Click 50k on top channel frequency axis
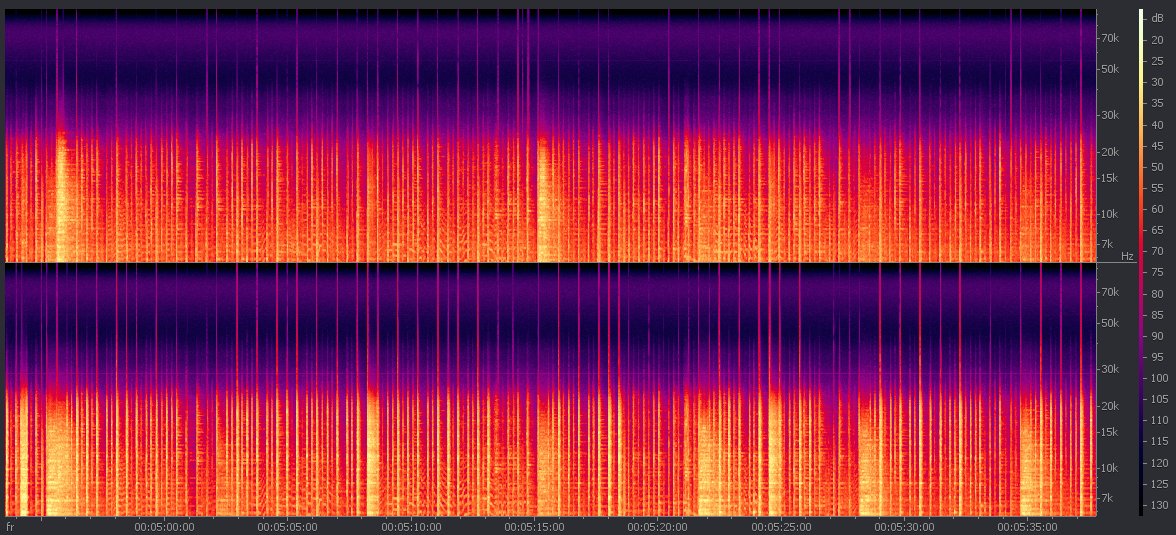Image resolution: width=1176 pixels, height=535 pixels. (1110, 69)
